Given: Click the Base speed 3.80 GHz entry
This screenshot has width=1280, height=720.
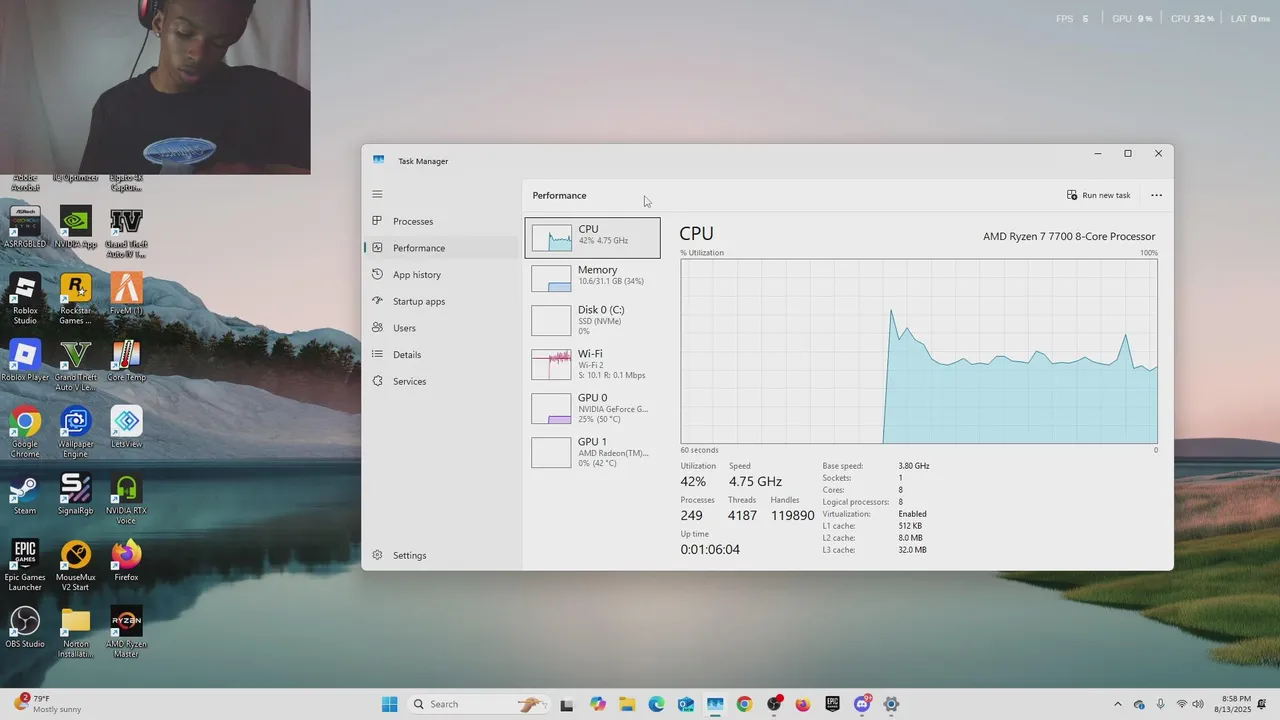Looking at the screenshot, I should point(876,466).
